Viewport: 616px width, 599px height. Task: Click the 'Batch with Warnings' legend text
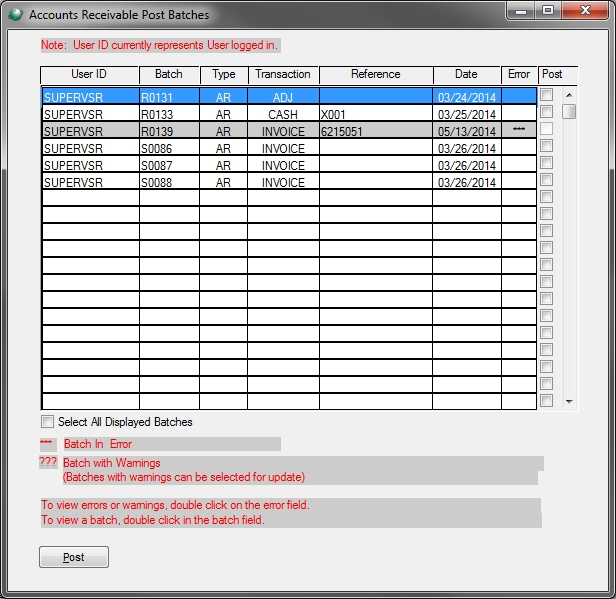click(112, 463)
